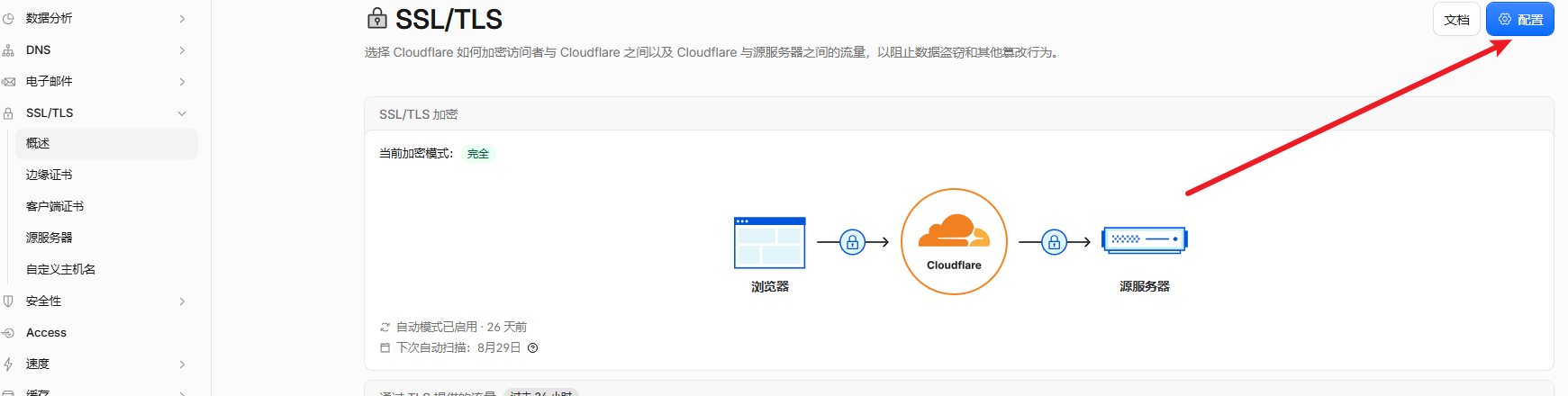Open the 源服务器 submenu item
This screenshot has width=1568, height=396.
pyautogui.click(x=106, y=238)
